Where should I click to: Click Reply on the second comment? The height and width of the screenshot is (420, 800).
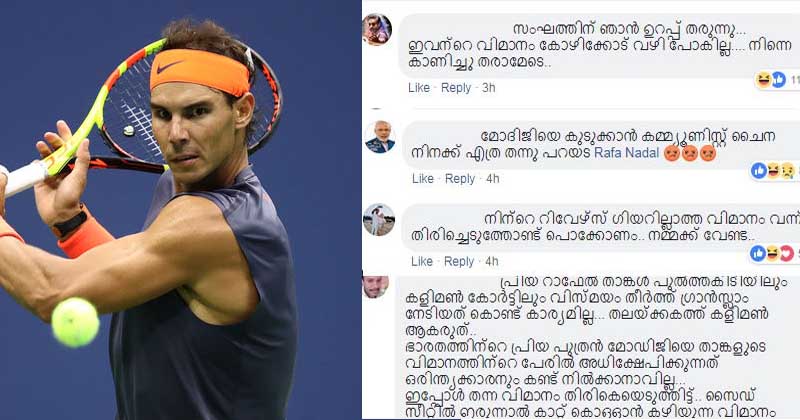[x=460, y=179]
